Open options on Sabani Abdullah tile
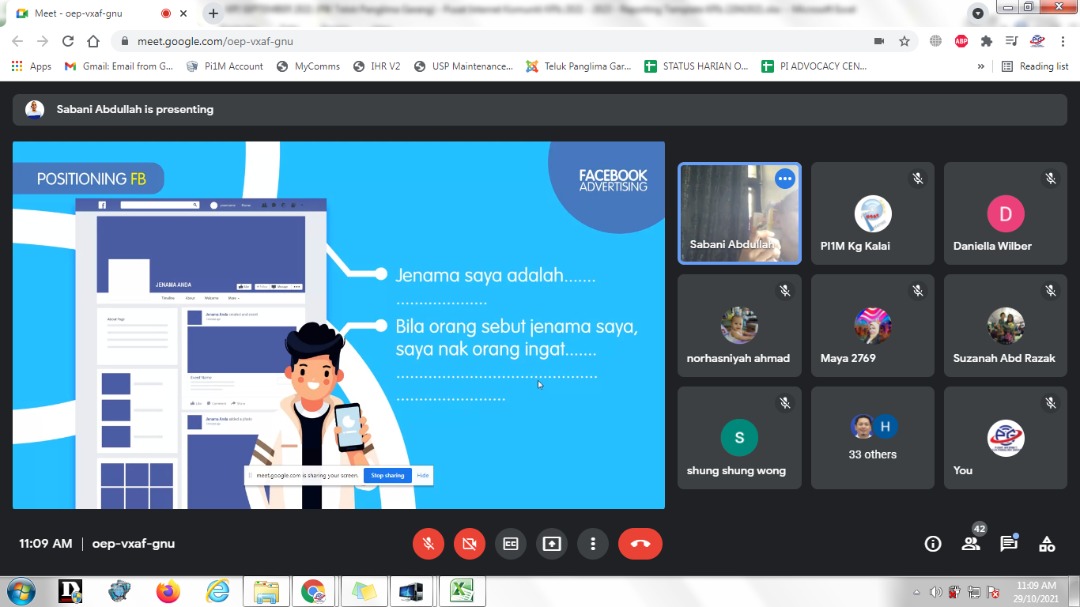The width and height of the screenshot is (1080, 607). tap(785, 178)
